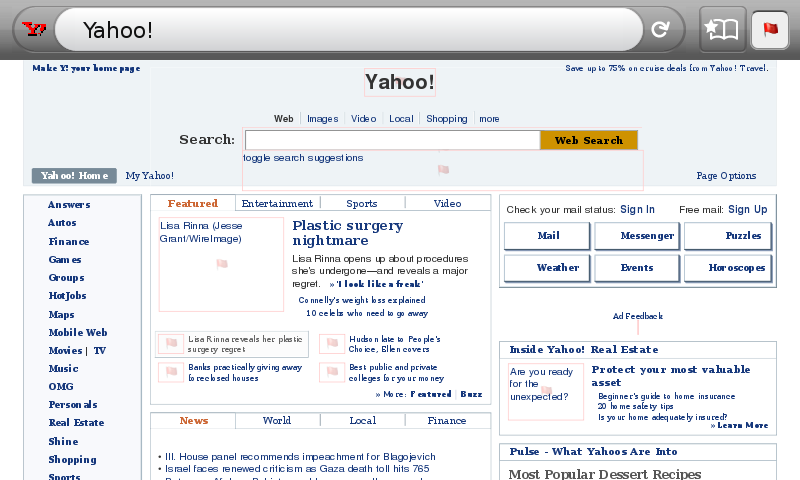Image resolution: width=800 pixels, height=480 pixels.
Task: Open Games in the sidebar
Action: click(x=65, y=259)
